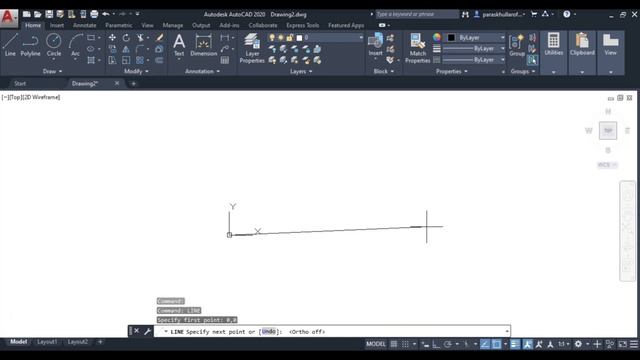The image size is (640, 360).
Task: Select the Polyline tool
Action: 30,45
